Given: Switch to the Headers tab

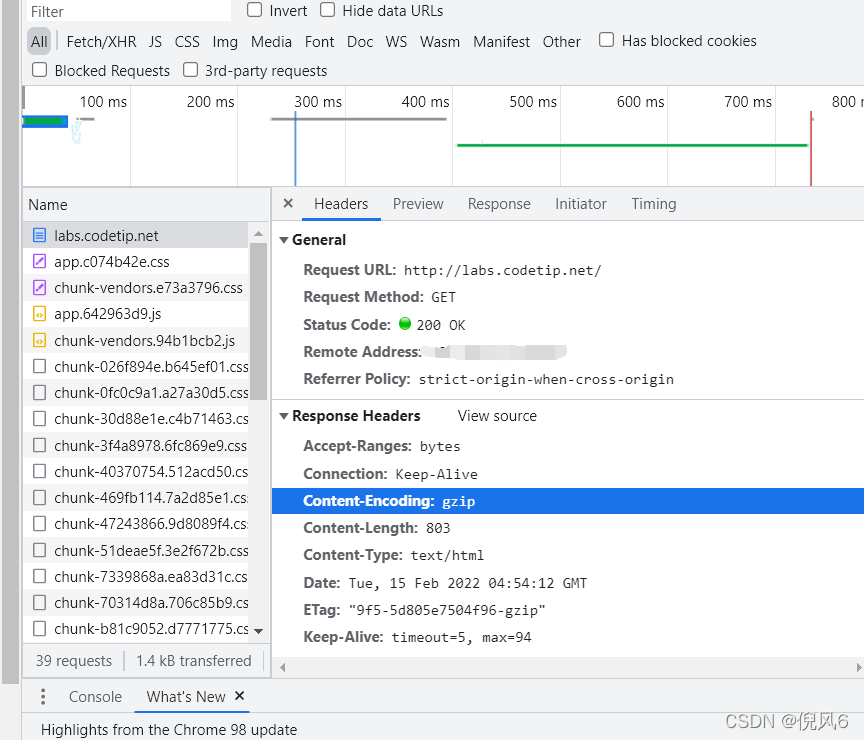Looking at the screenshot, I should (x=341, y=204).
